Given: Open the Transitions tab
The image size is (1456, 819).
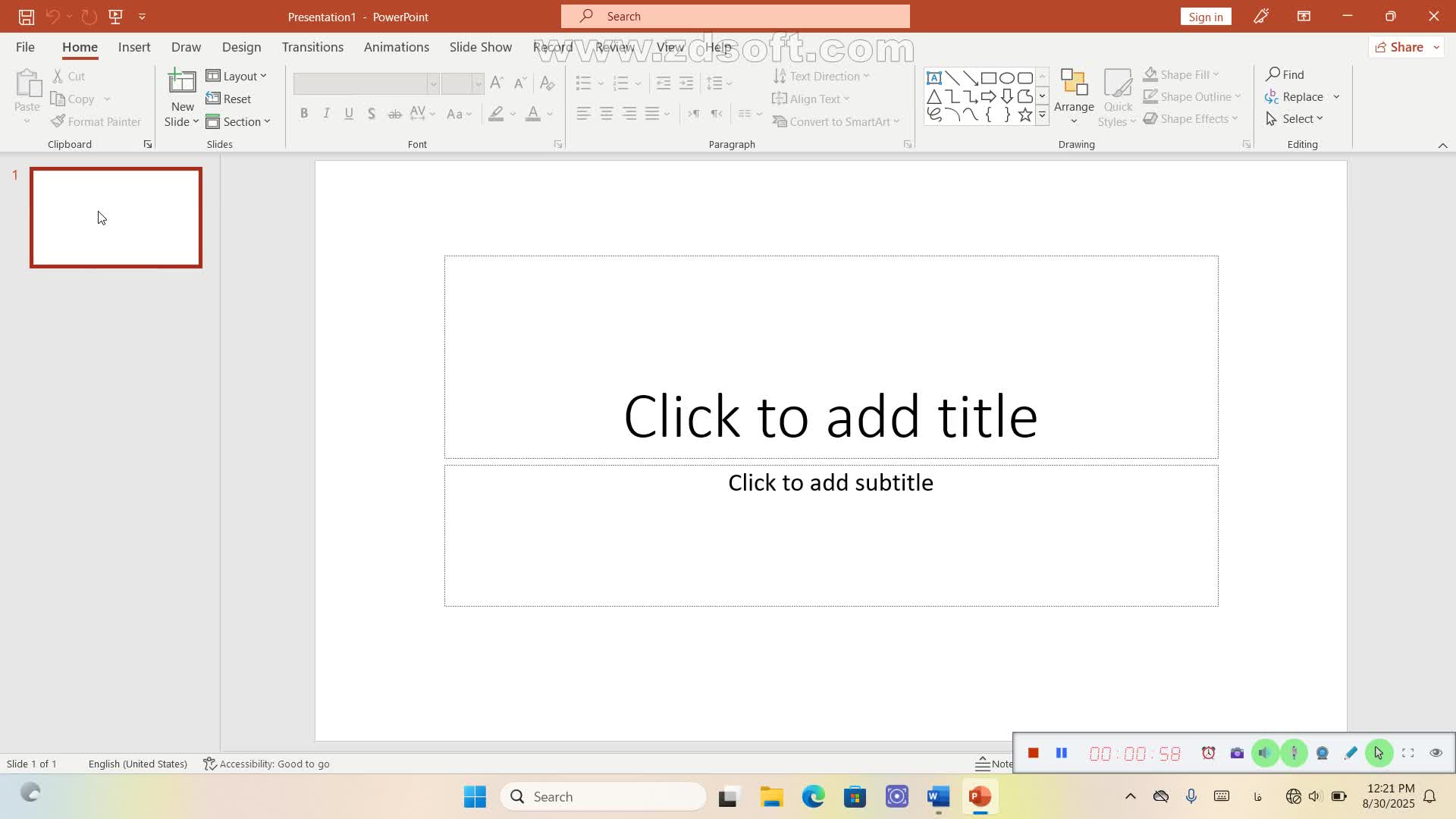Looking at the screenshot, I should [x=312, y=47].
